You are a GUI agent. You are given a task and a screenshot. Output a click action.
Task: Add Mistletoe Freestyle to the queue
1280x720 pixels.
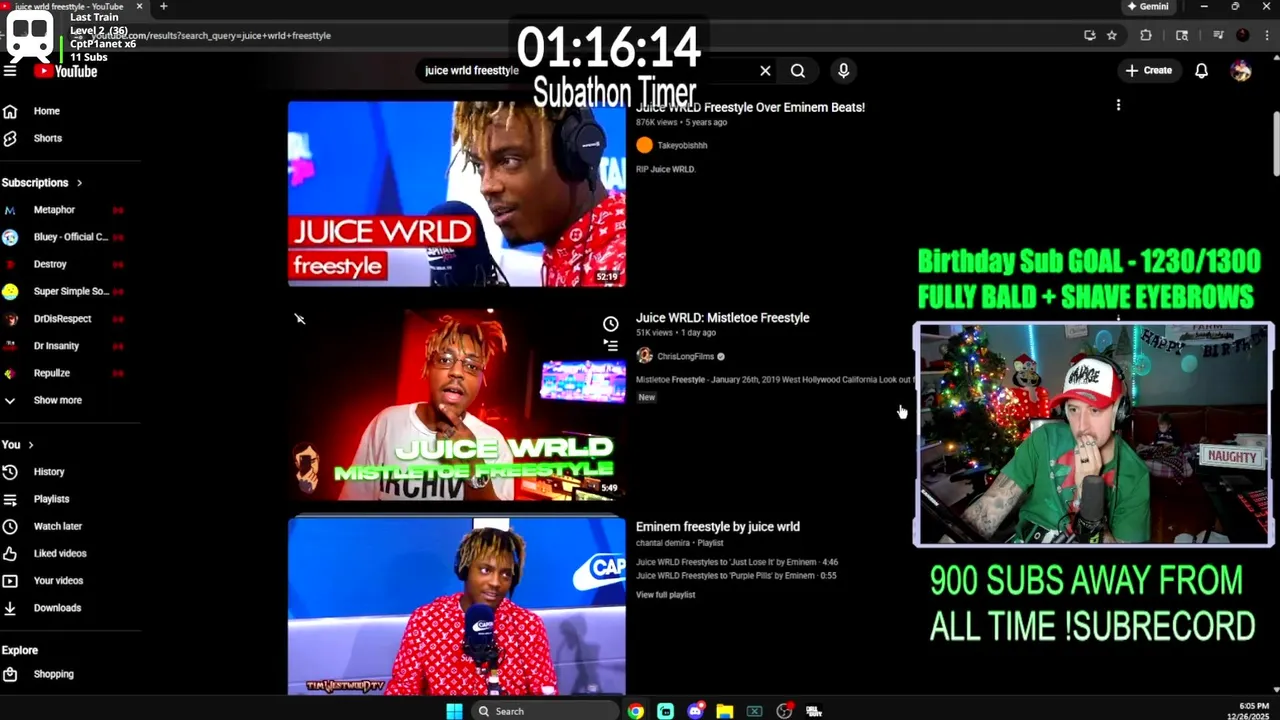click(x=610, y=345)
